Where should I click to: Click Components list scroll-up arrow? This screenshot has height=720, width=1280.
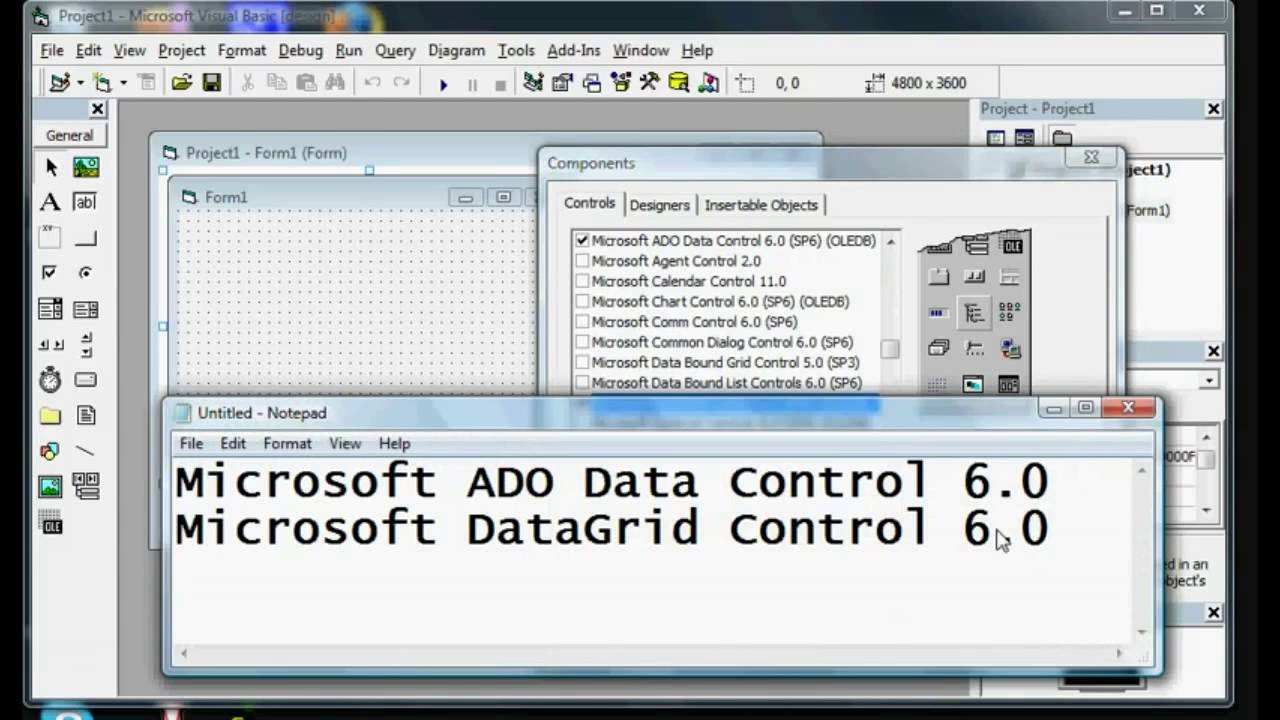(890, 241)
